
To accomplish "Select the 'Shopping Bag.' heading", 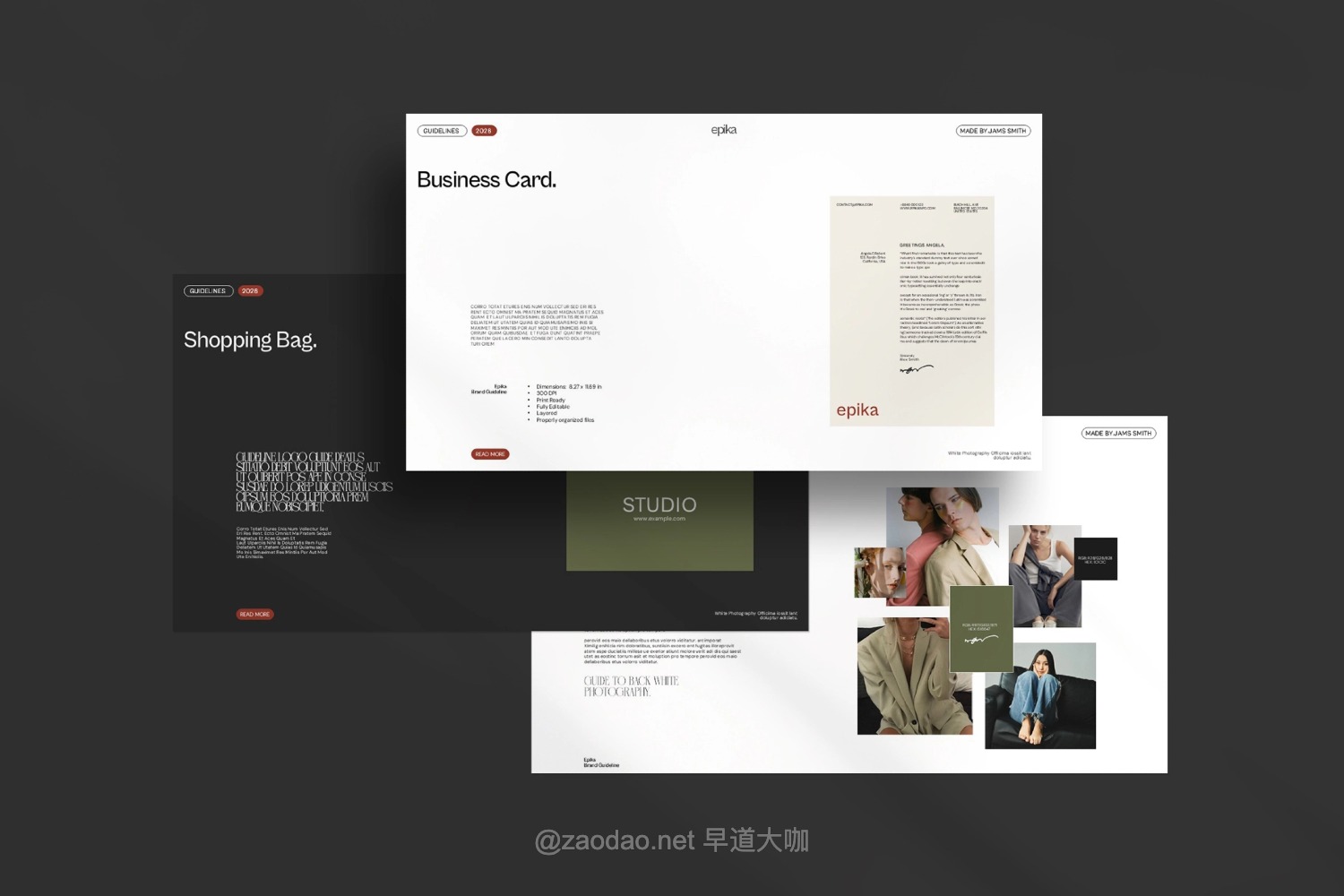I will (250, 340).
